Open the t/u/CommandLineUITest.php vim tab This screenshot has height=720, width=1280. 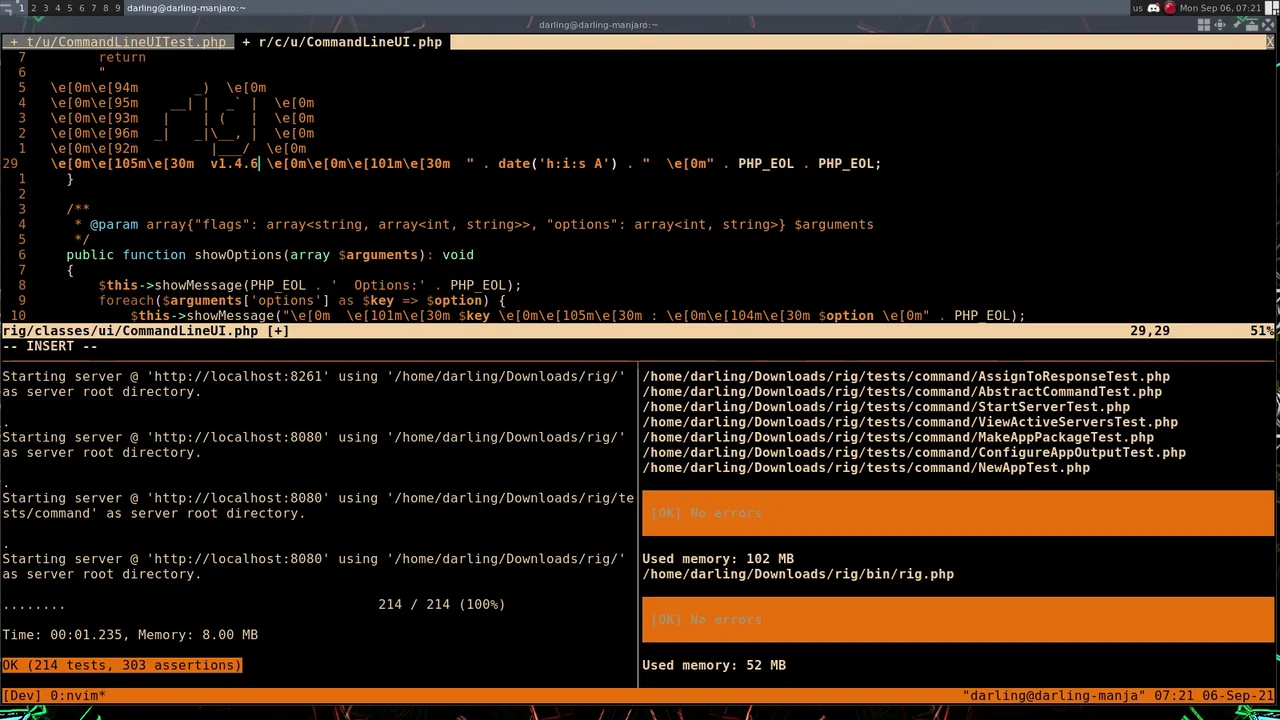click(x=118, y=42)
